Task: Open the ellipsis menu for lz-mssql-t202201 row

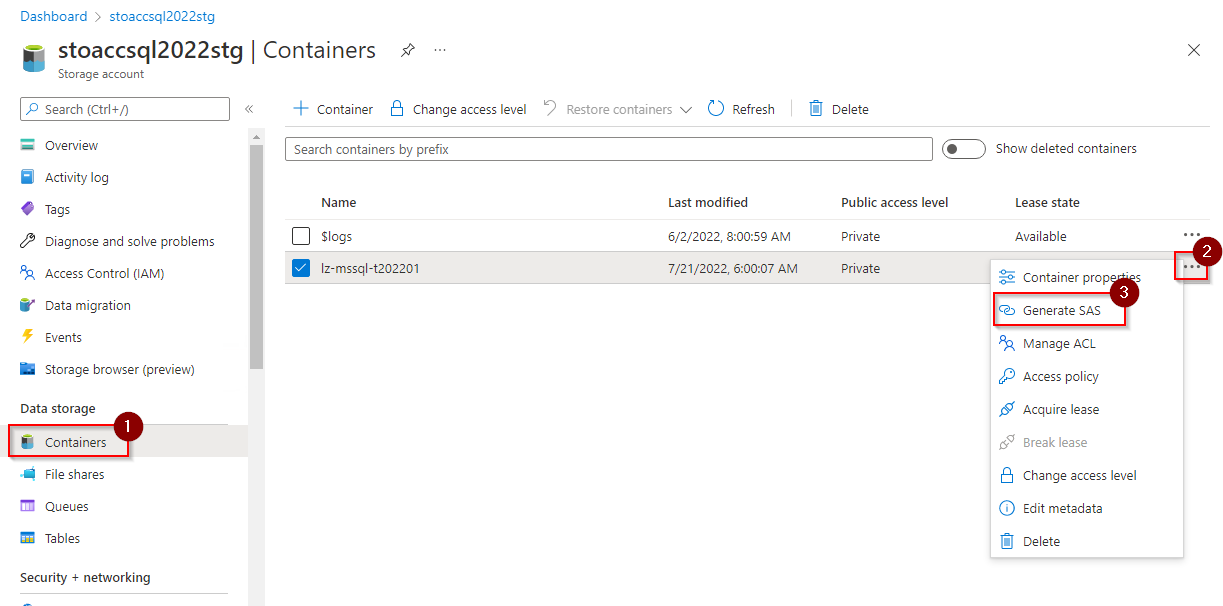Action: [1191, 266]
